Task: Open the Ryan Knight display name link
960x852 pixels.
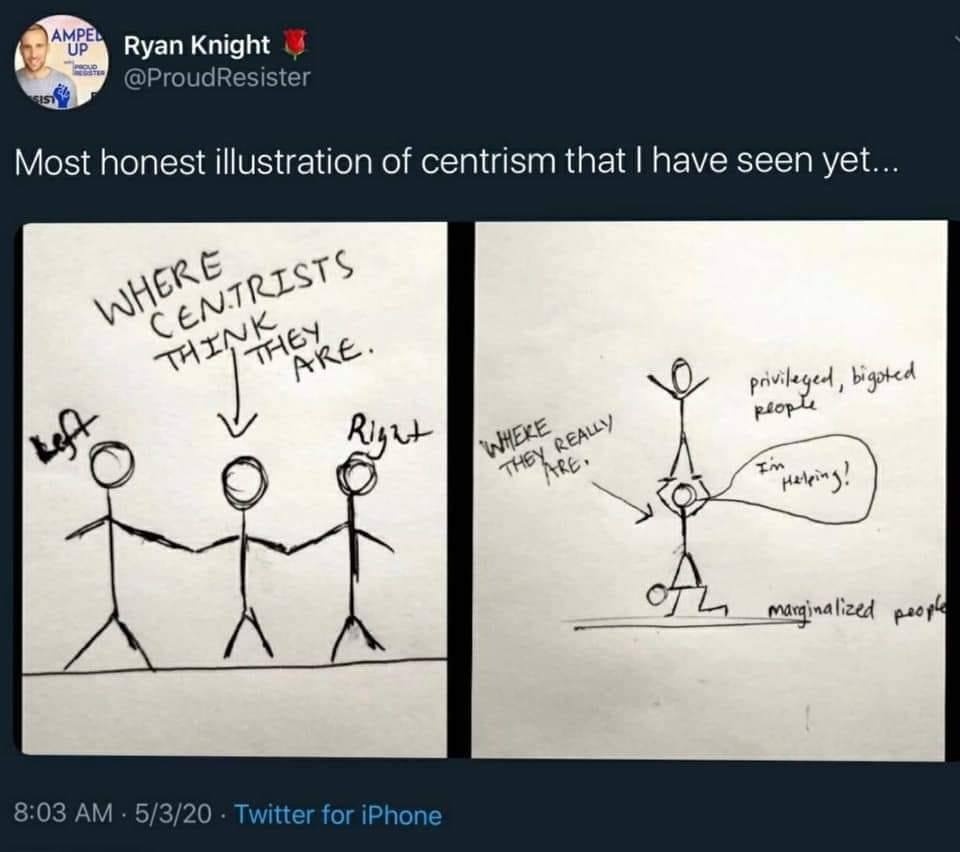Action: pyautogui.click(x=197, y=45)
